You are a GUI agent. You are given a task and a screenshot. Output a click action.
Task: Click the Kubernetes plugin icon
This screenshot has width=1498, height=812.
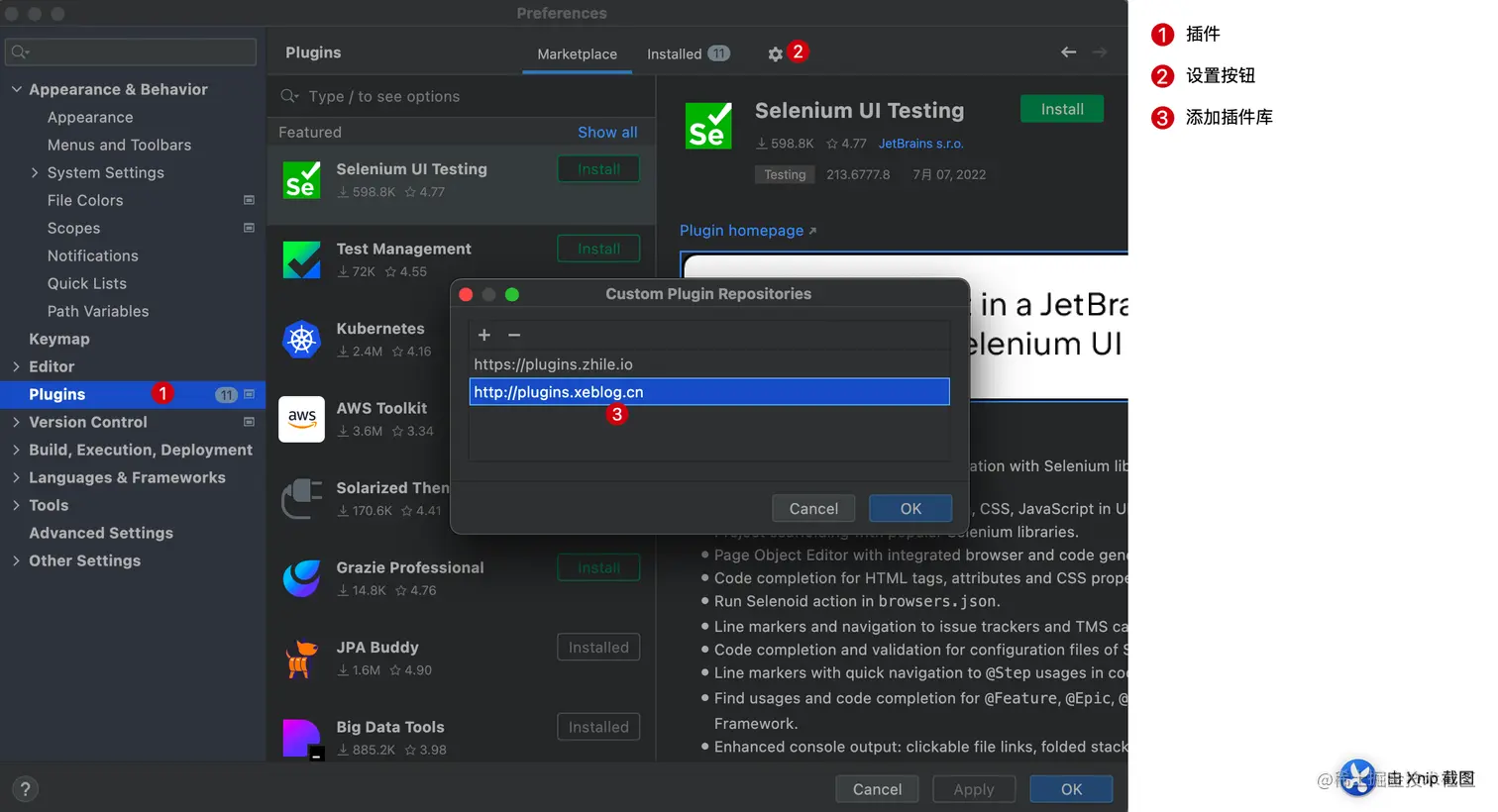tap(301, 340)
